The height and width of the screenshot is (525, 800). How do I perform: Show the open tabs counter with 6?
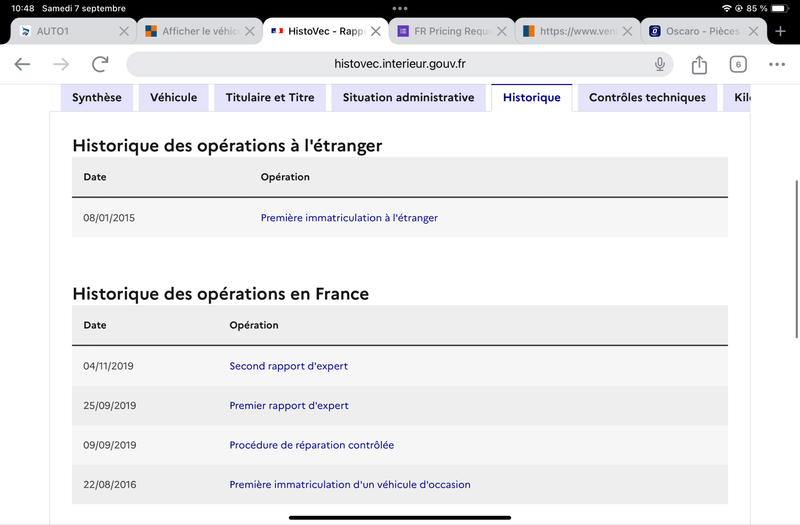point(738,64)
